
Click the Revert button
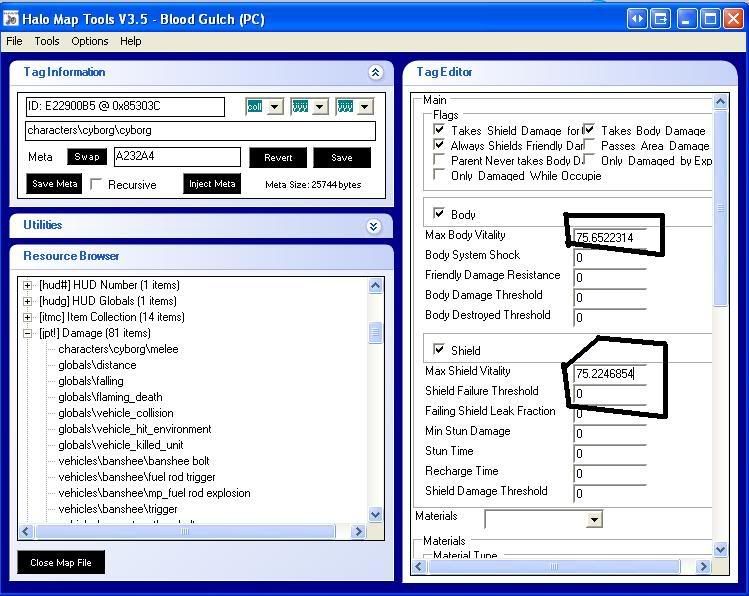click(278, 158)
